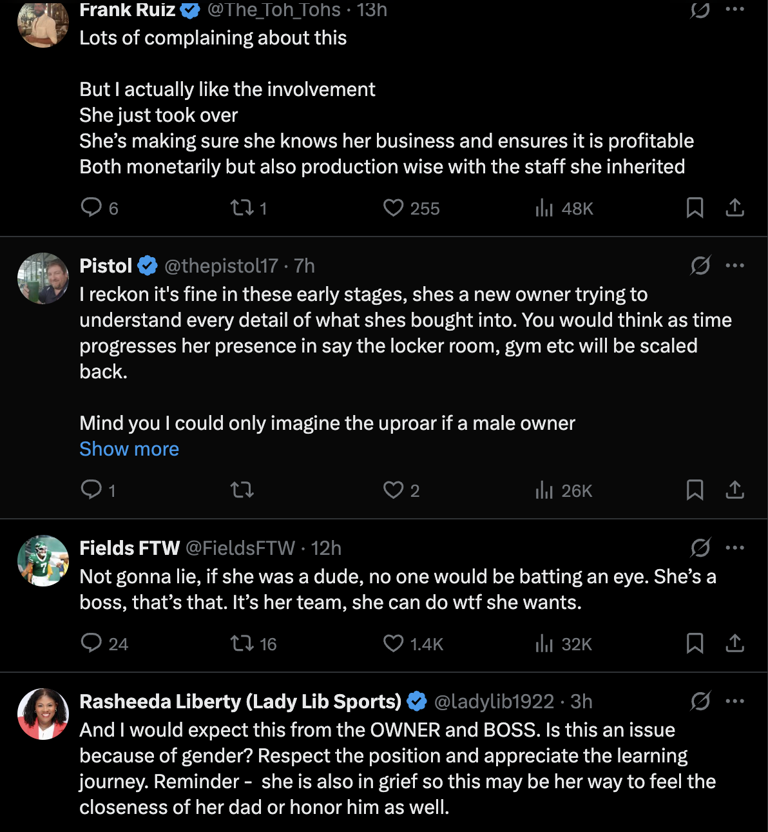Open the share menu on Pistol's tweet

(x=734, y=490)
